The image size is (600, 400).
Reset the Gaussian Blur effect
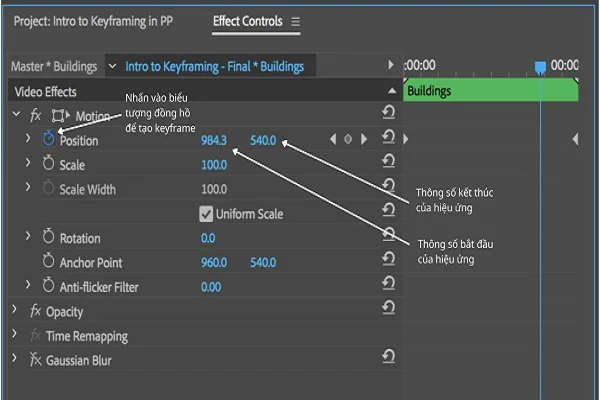388,356
